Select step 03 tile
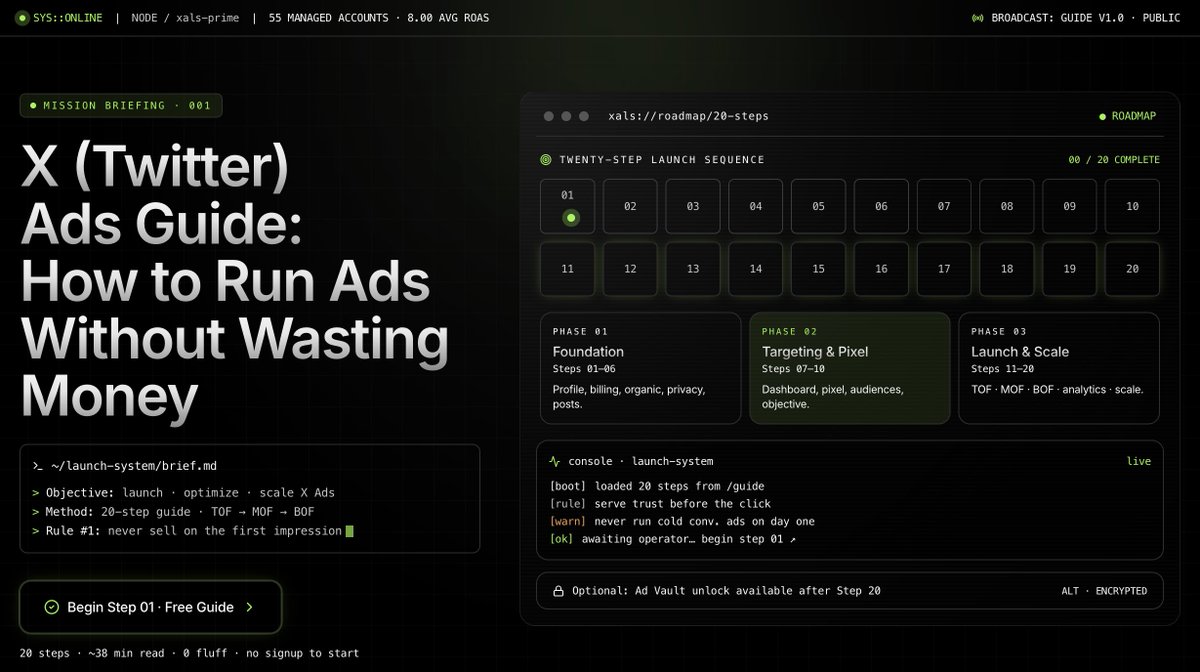1200x672 pixels. 693,206
